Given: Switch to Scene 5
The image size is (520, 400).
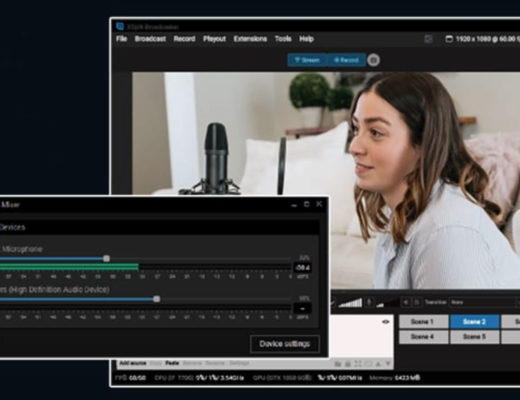Looking at the screenshot, I should coord(474,337).
